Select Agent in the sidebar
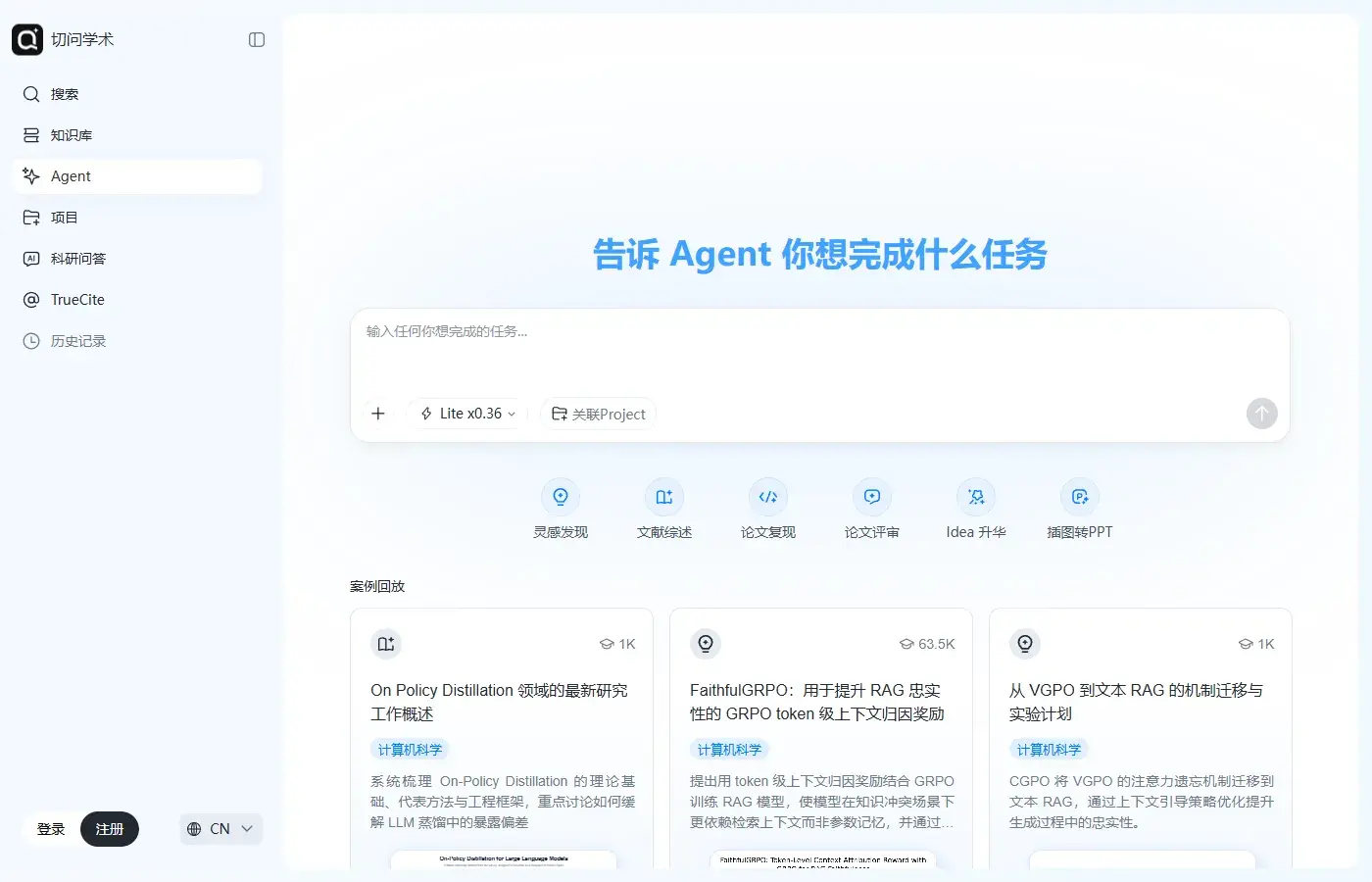The height and width of the screenshot is (882, 1372). (138, 176)
